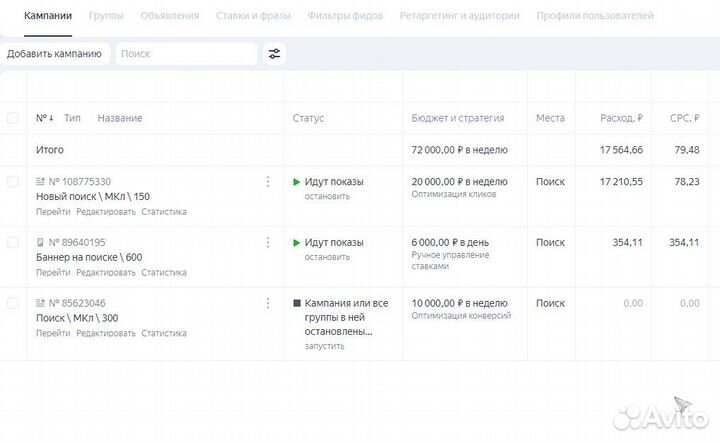Open the Ретаргетинг и аудитории tab
Viewport: 720px width, 443px height.
click(x=459, y=16)
